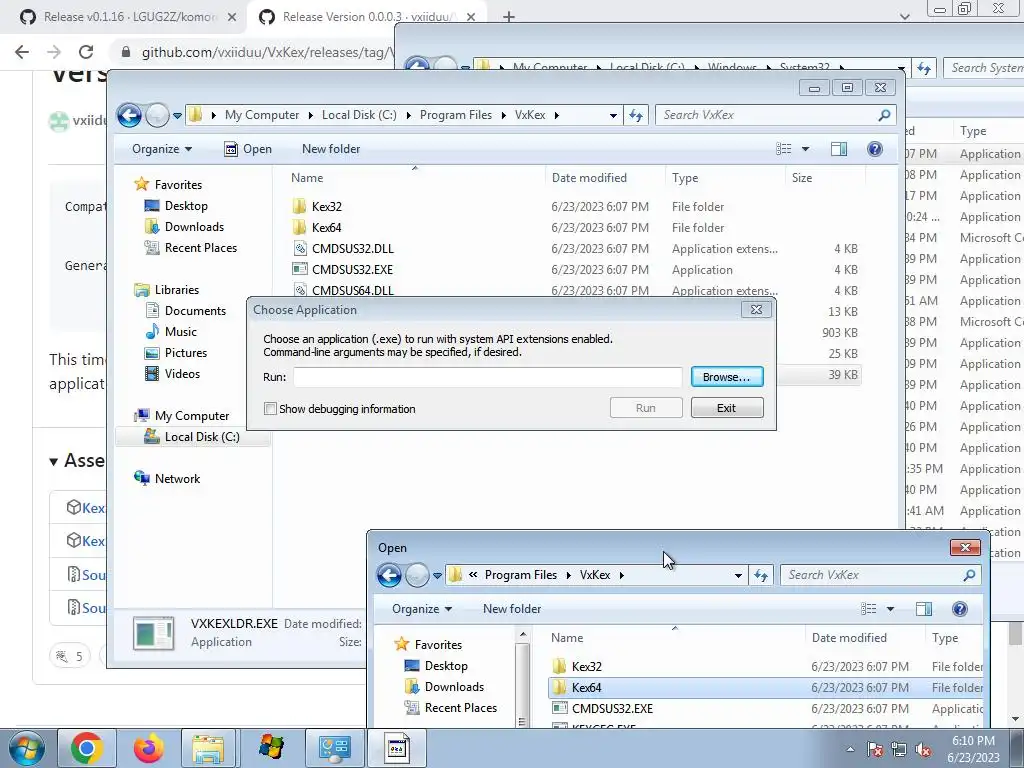Click Program Files breadcrumb in Explorer address bar
Image resolution: width=1024 pixels, height=768 pixels.
tap(456, 115)
